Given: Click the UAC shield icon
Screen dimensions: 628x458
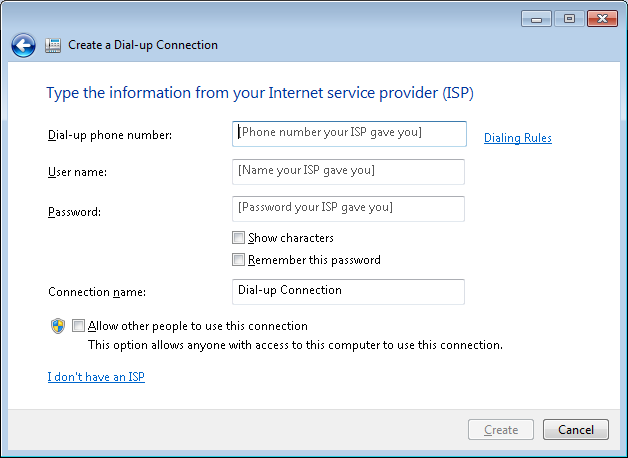Looking at the screenshot, I should tap(58, 326).
